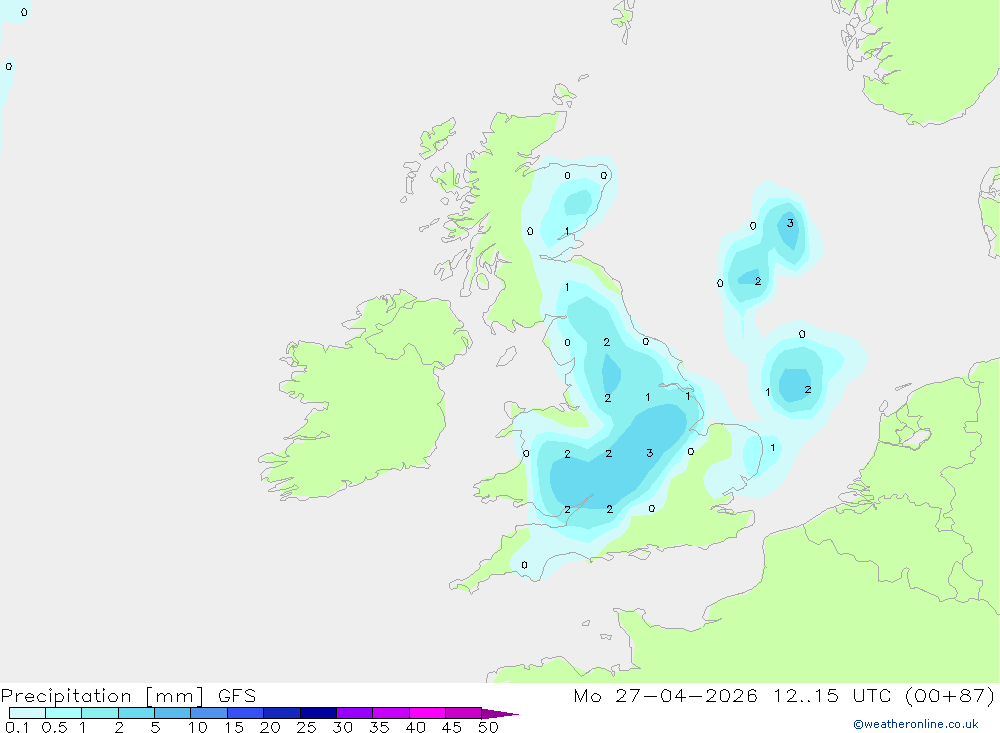Click the 45 to 50 mm legend swatch
This screenshot has width=1000, height=733.
point(463,713)
